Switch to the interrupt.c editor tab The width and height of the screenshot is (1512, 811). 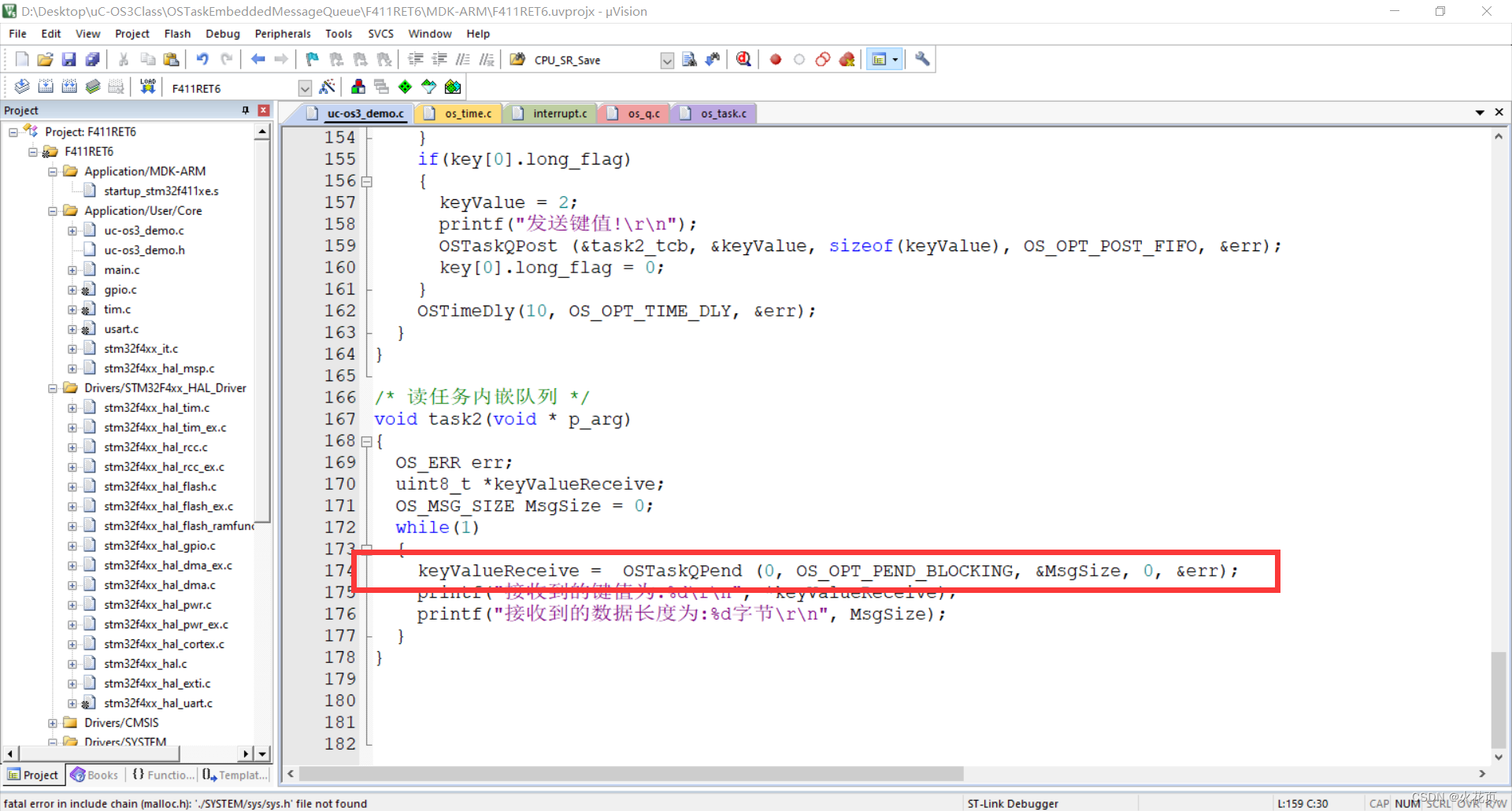[551, 113]
